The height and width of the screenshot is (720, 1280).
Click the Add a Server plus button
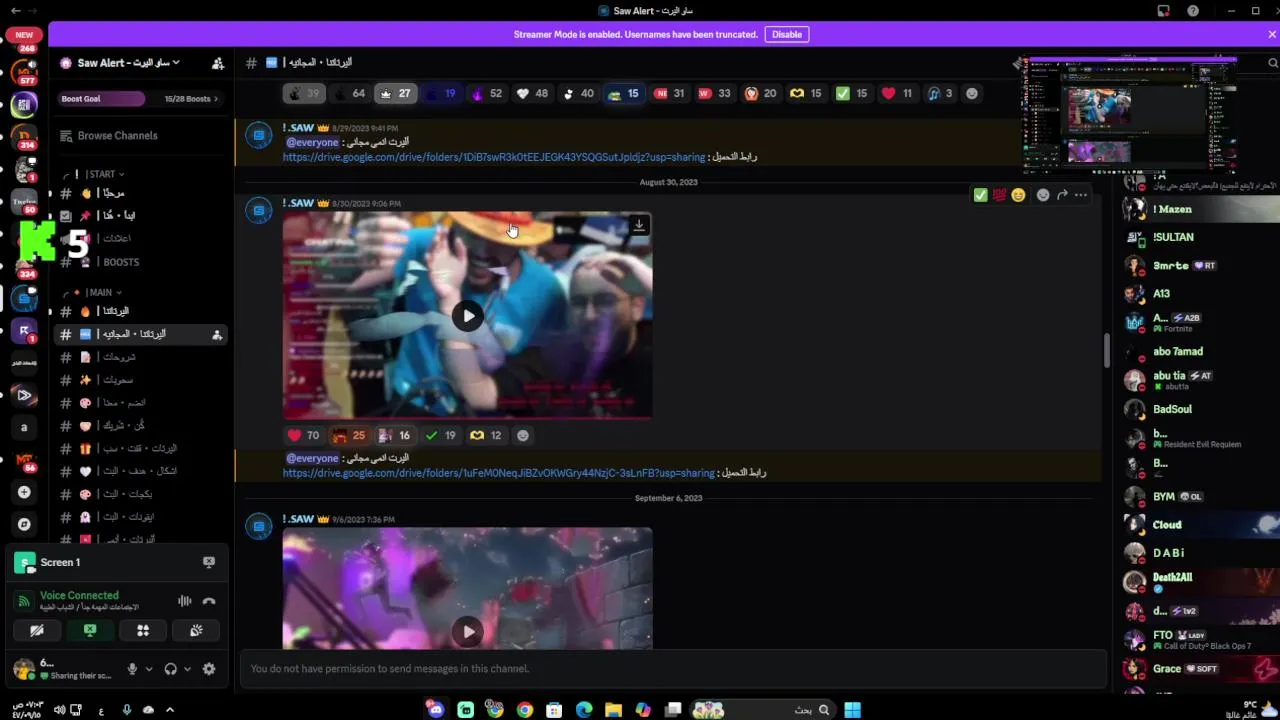click(x=24, y=492)
